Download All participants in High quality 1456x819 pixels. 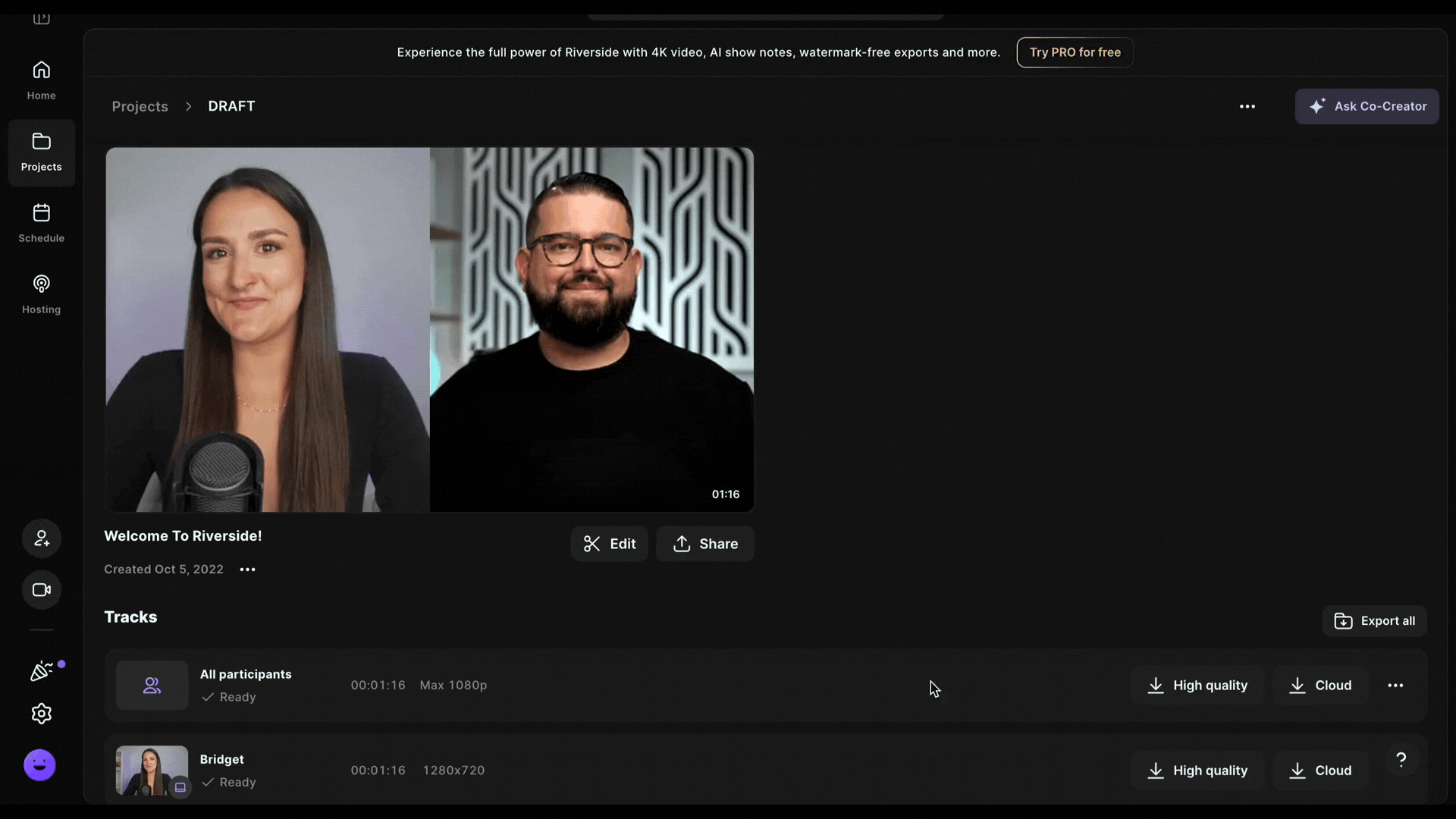point(1197,686)
